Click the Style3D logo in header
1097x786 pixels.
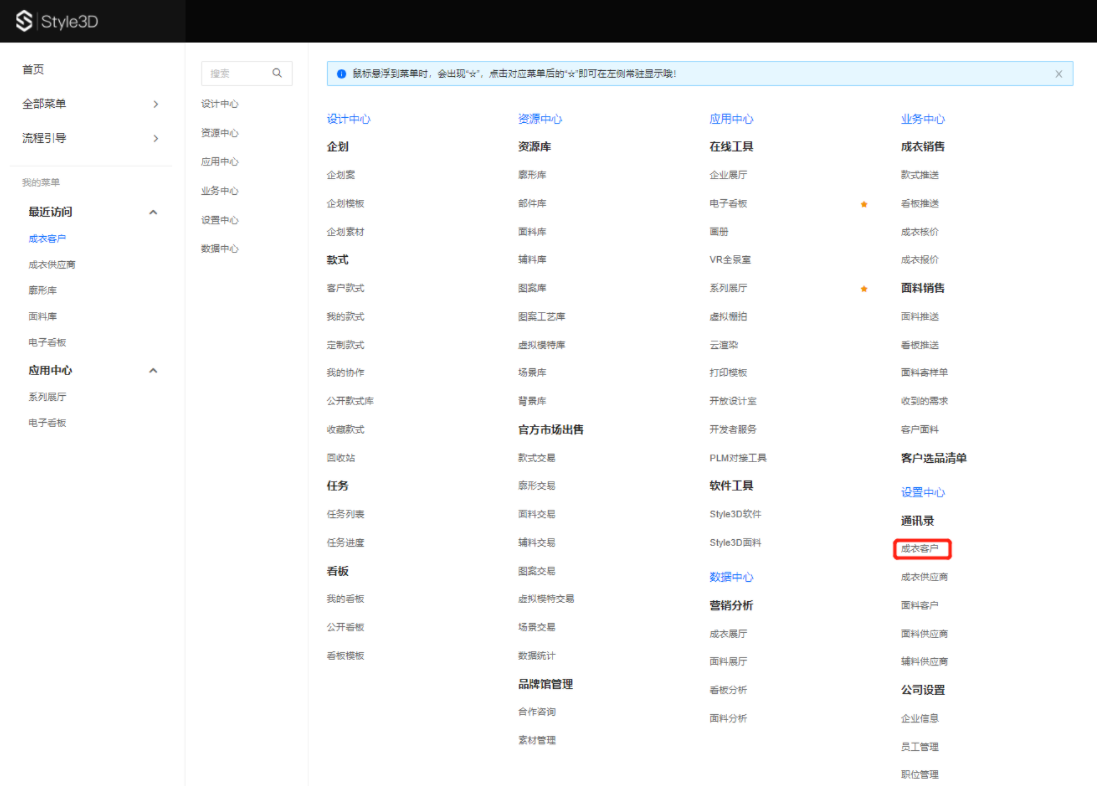click(x=57, y=21)
